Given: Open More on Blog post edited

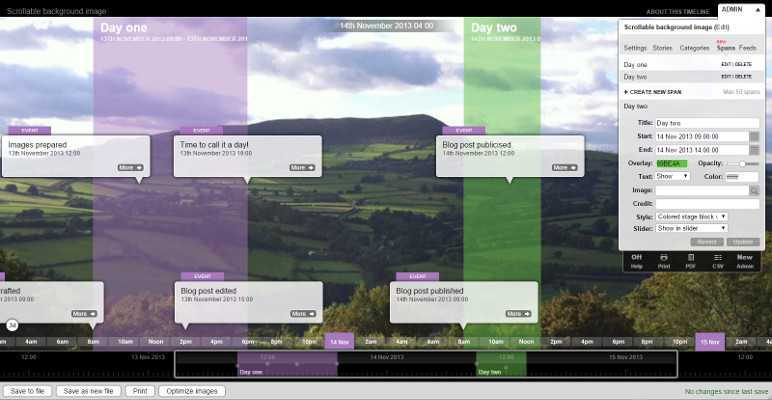Looking at the screenshot, I should click(x=303, y=314).
